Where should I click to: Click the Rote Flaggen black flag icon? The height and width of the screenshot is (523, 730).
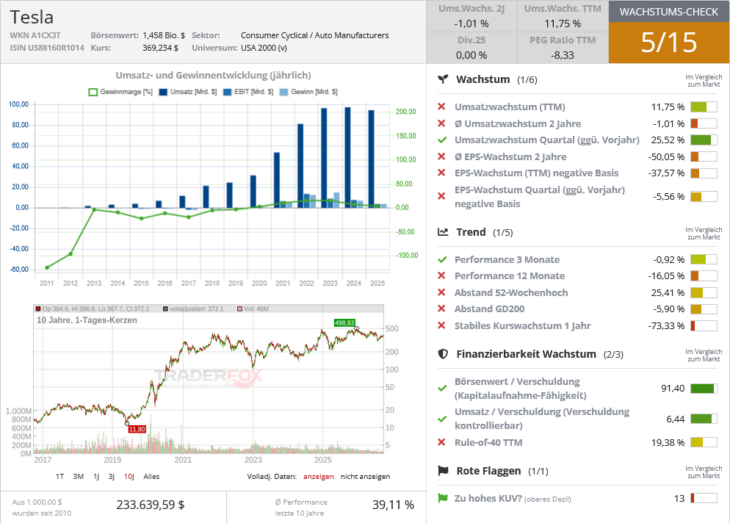(x=443, y=471)
